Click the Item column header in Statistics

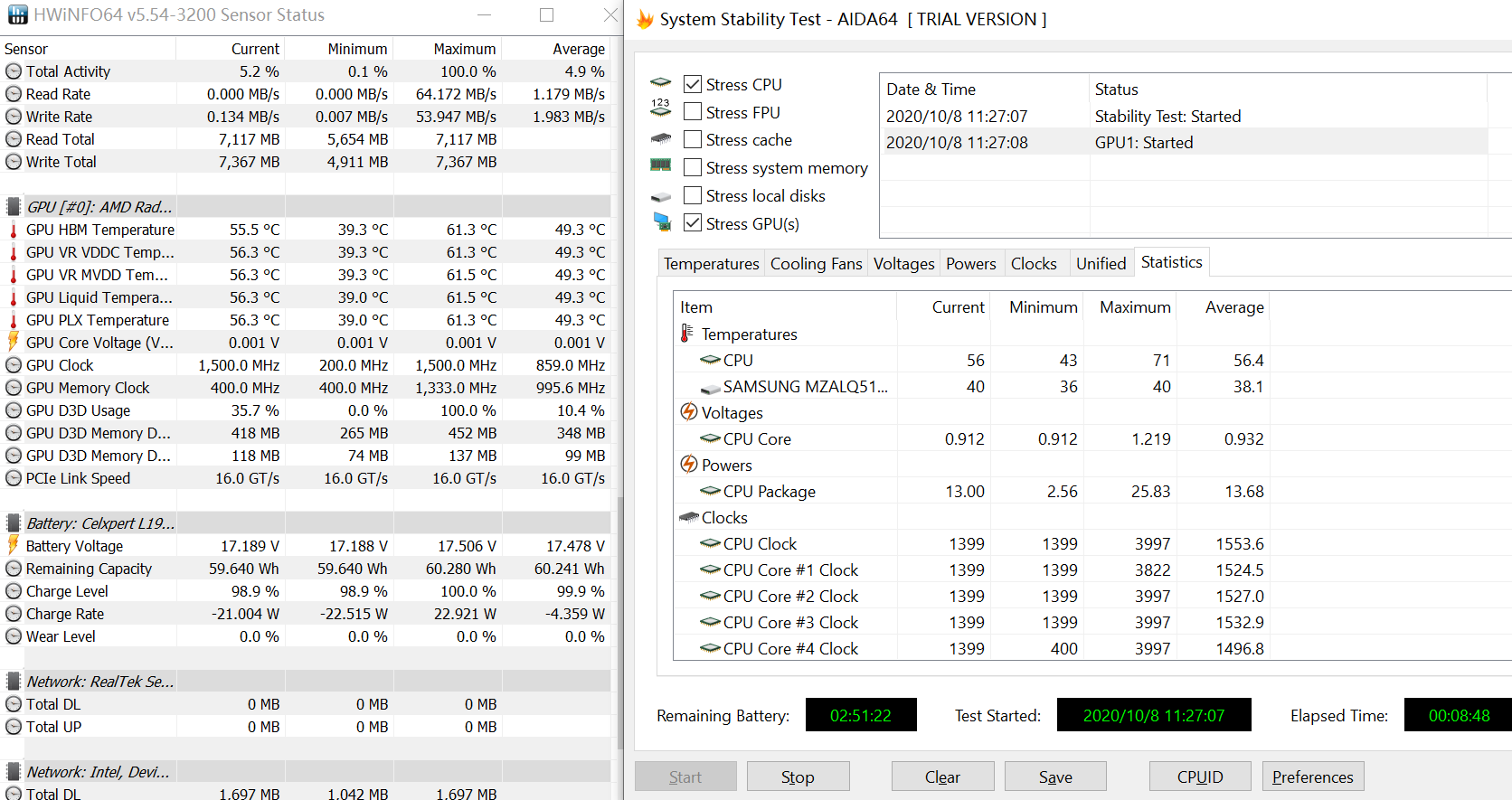tap(785, 307)
